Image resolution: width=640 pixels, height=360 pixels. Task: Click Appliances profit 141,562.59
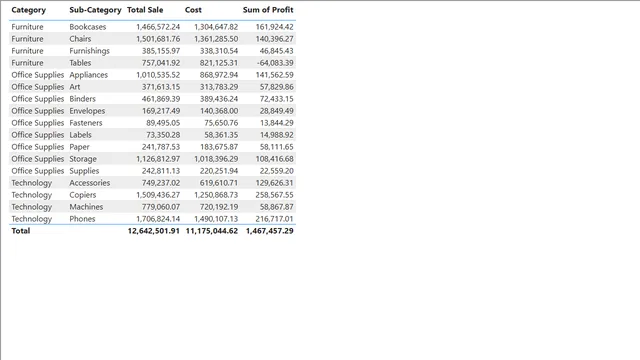pyautogui.click(x=274, y=75)
